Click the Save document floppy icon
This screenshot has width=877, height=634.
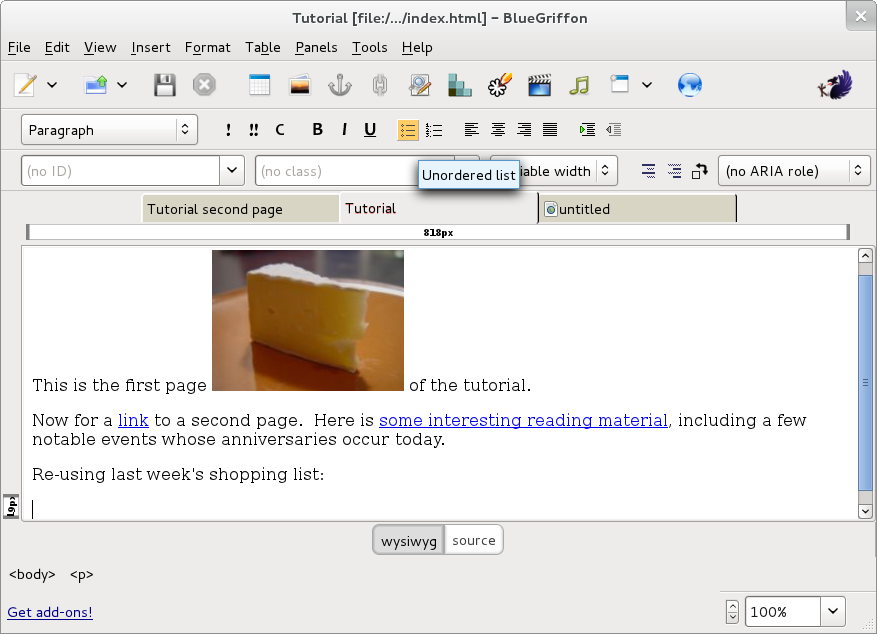click(165, 85)
